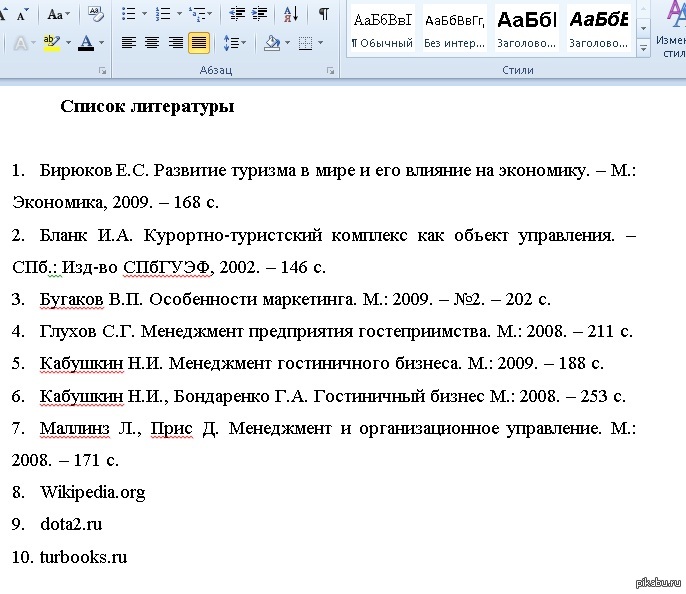686x594 pixels.
Task: Go to the next row of styles
Action: (643, 28)
